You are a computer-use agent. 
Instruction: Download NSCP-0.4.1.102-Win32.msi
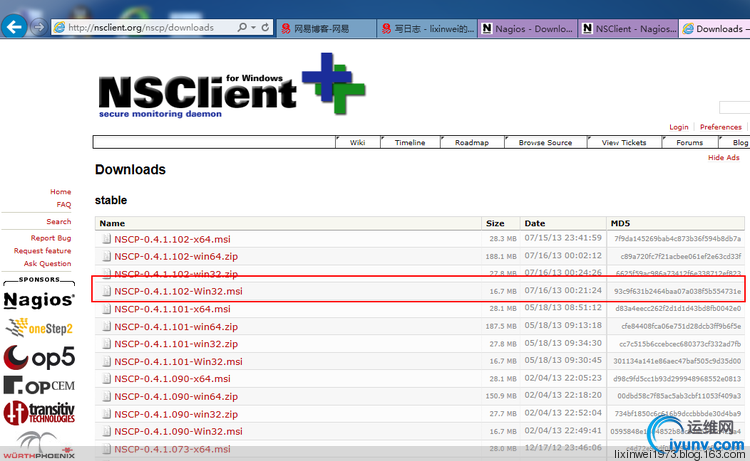(x=178, y=291)
